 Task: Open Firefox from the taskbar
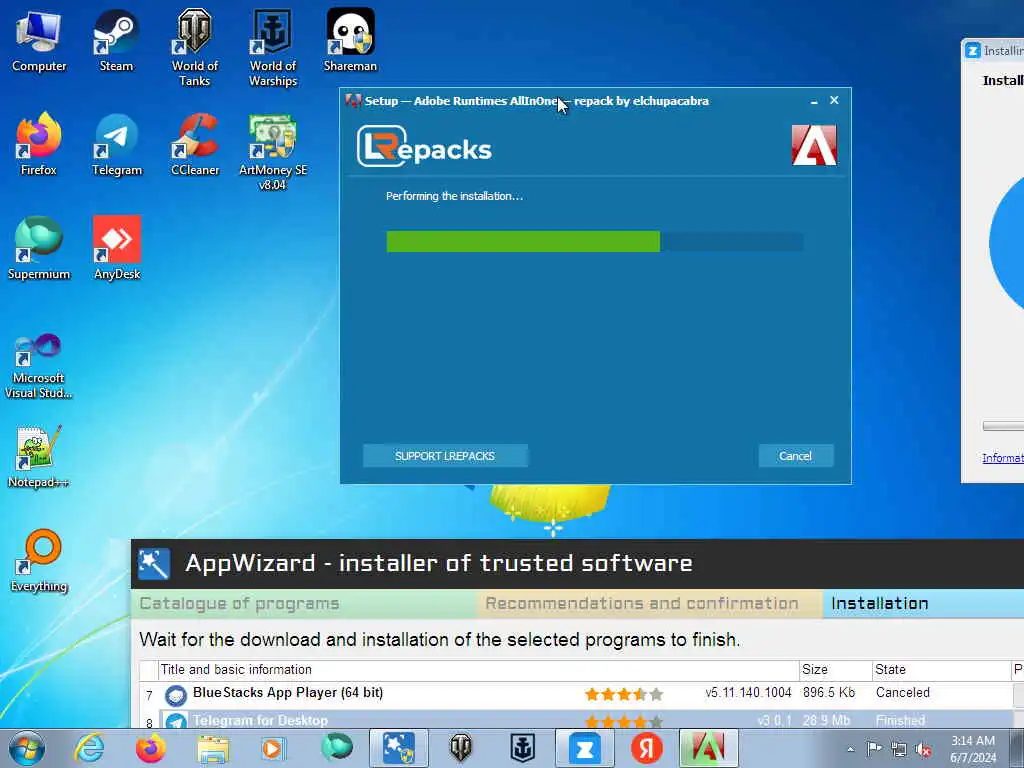tap(151, 748)
